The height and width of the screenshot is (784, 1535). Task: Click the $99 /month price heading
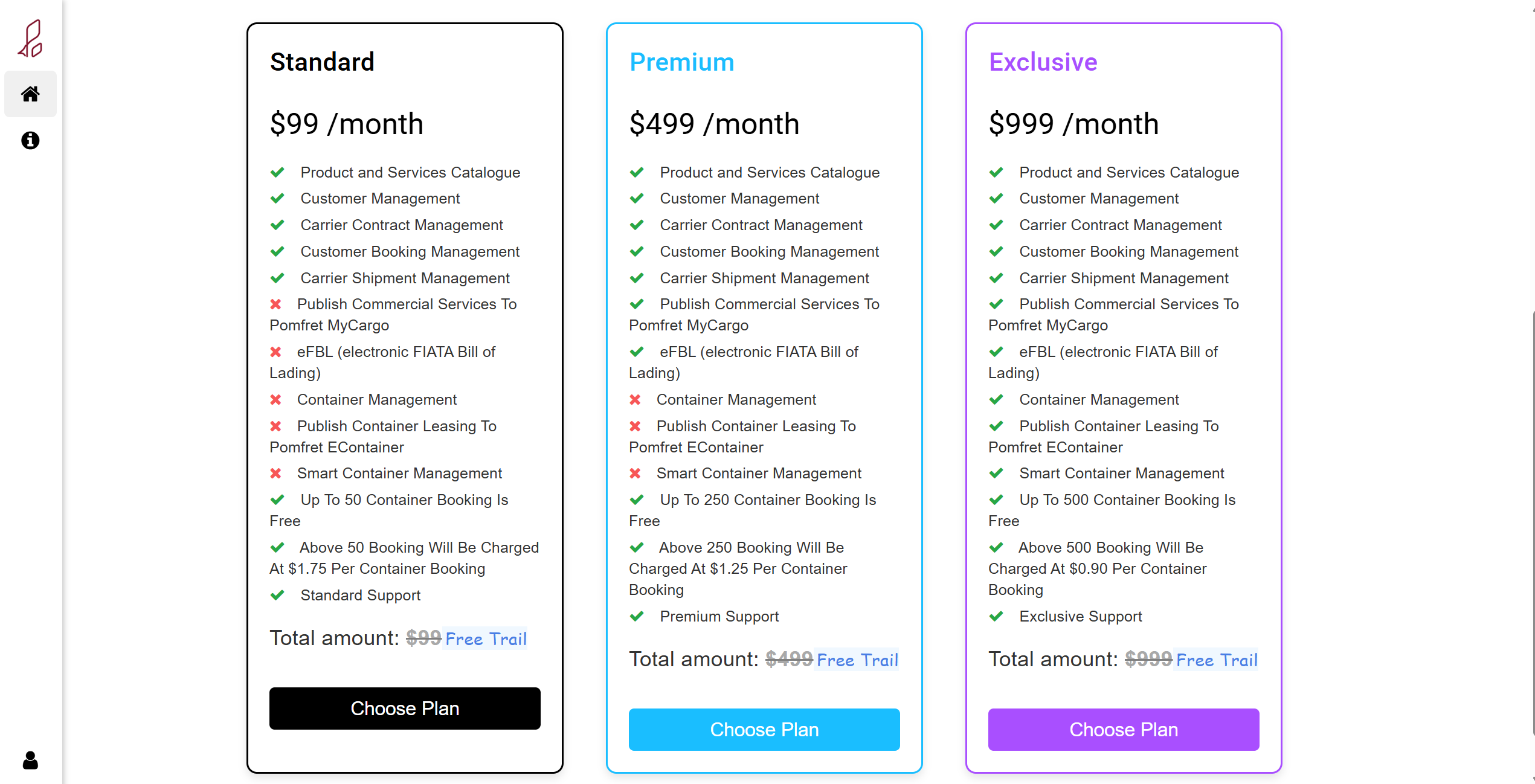pos(347,124)
